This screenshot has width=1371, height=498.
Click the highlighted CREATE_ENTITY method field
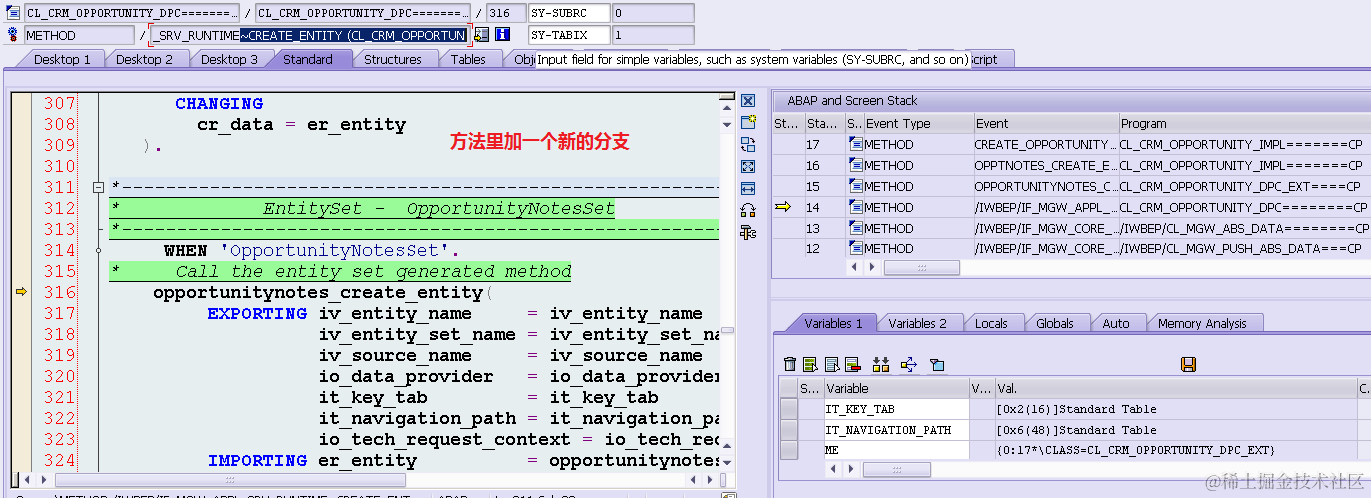[x=309, y=35]
